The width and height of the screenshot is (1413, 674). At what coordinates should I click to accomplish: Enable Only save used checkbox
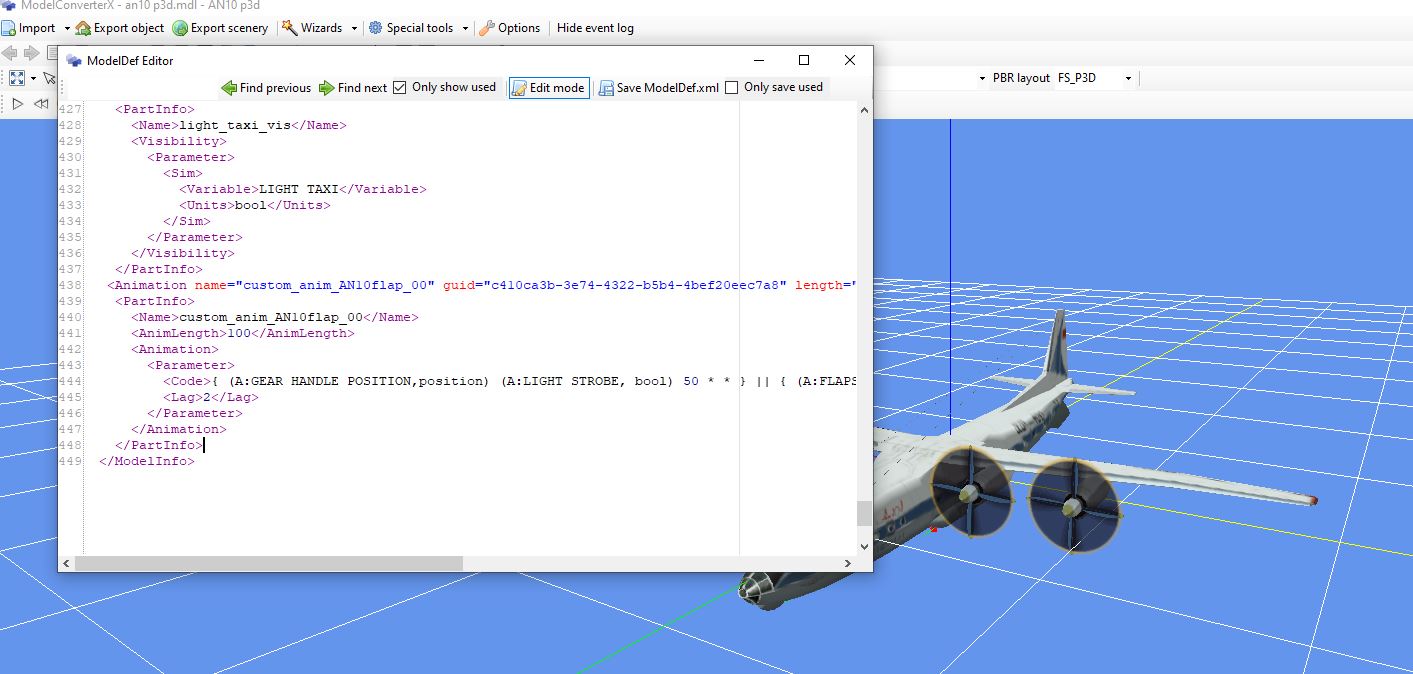tap(731, 87)
